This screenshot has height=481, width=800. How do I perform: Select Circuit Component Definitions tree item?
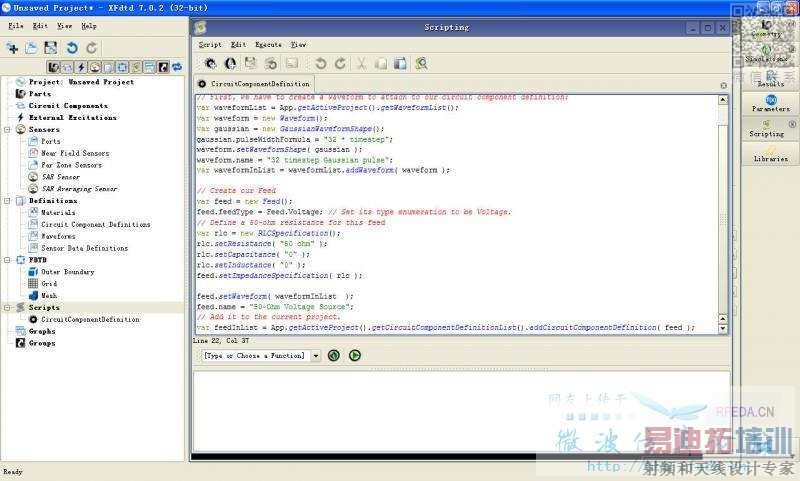(96, 224)
